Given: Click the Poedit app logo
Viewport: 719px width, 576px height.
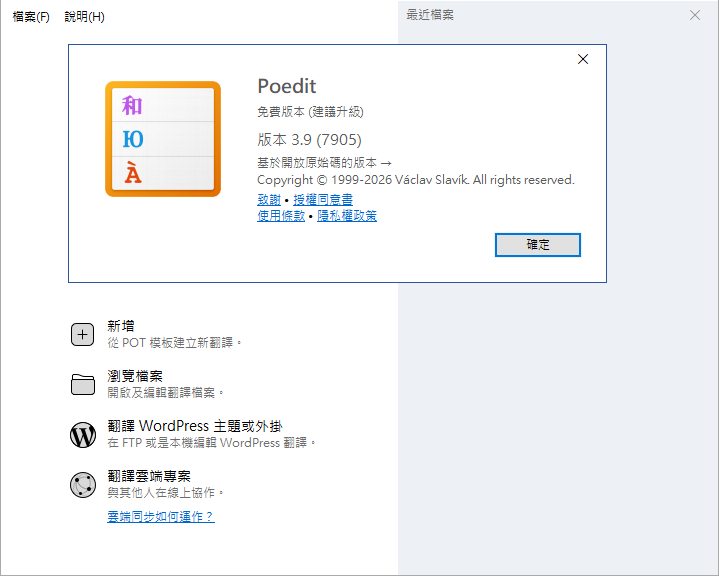Looking at the screenshot, I should click(163, 139).
